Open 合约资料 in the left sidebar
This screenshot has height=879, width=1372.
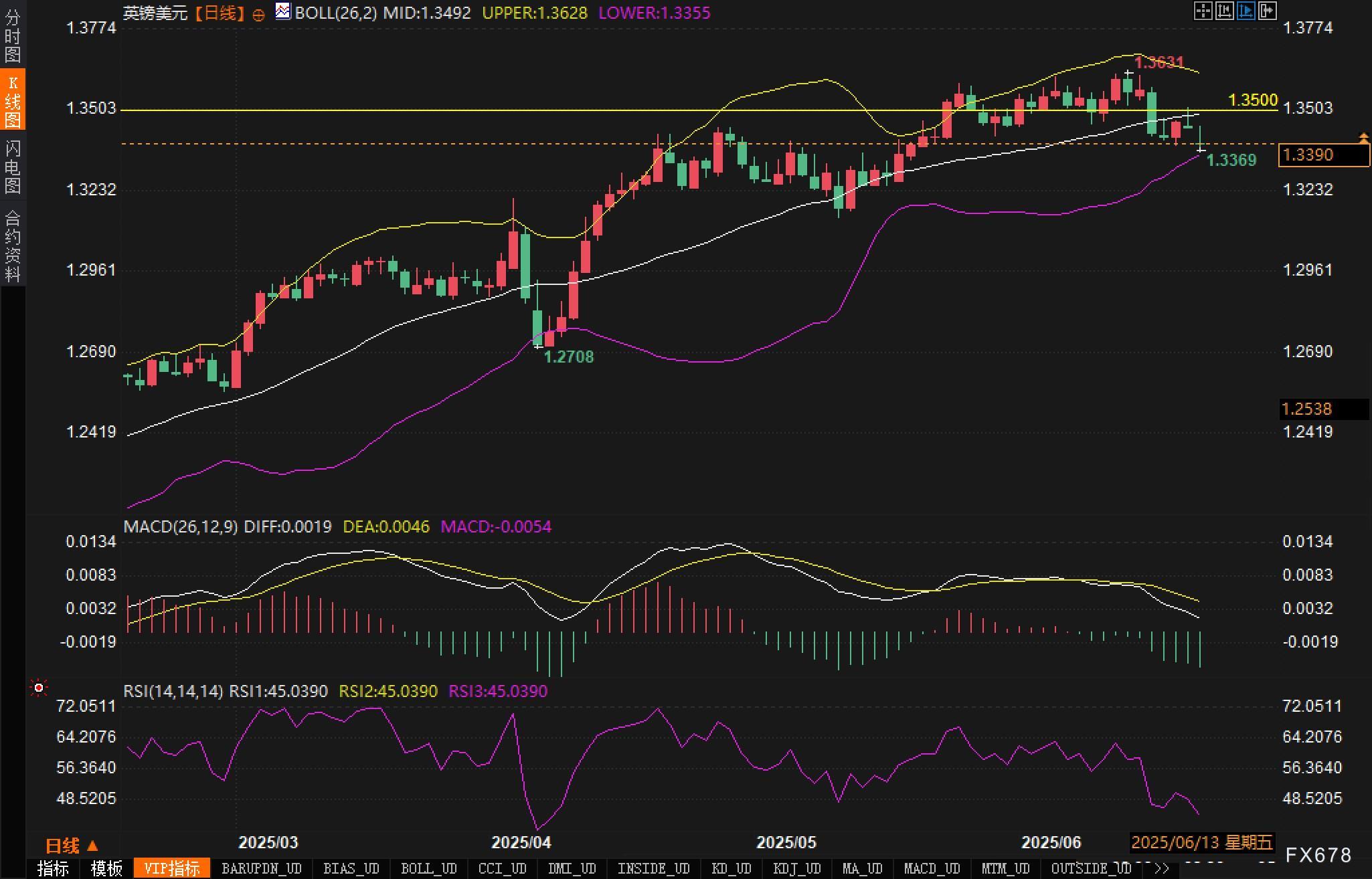pyautogui.click(x=12, y=245)
